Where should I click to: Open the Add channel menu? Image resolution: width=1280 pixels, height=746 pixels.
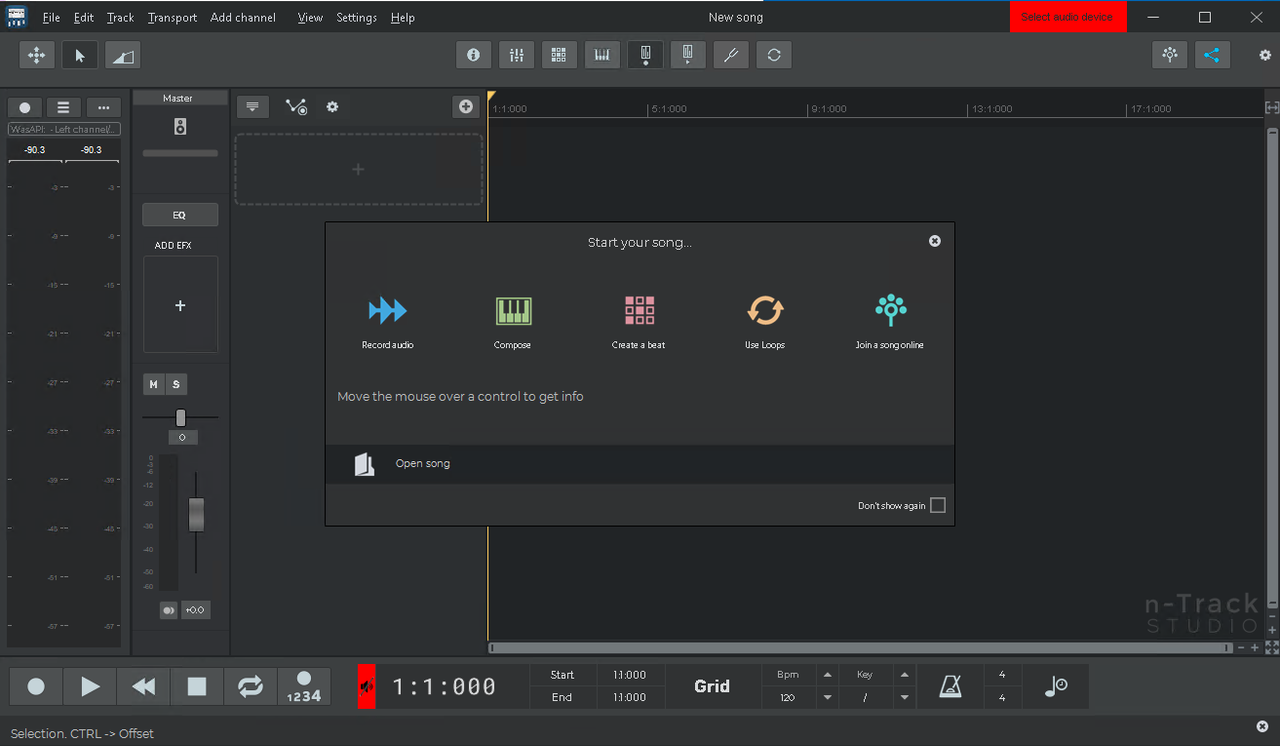(243, 18)
